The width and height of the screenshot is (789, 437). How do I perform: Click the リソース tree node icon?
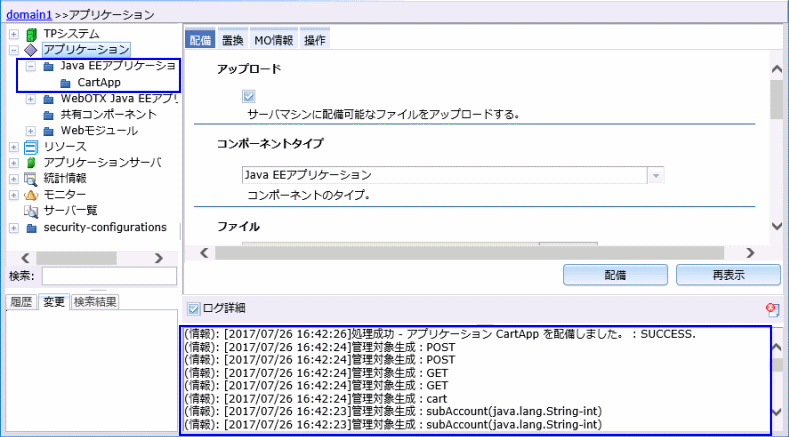click(x=31, y=146)
